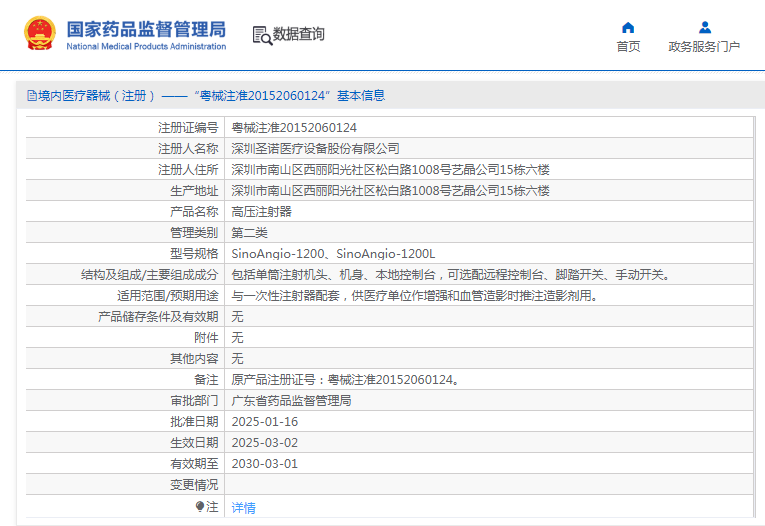This screenshot has height=526, width=765.
Task: Click the 产品储存条件及有效期 label
Action: pyautogui.click(x=158, y=317)
